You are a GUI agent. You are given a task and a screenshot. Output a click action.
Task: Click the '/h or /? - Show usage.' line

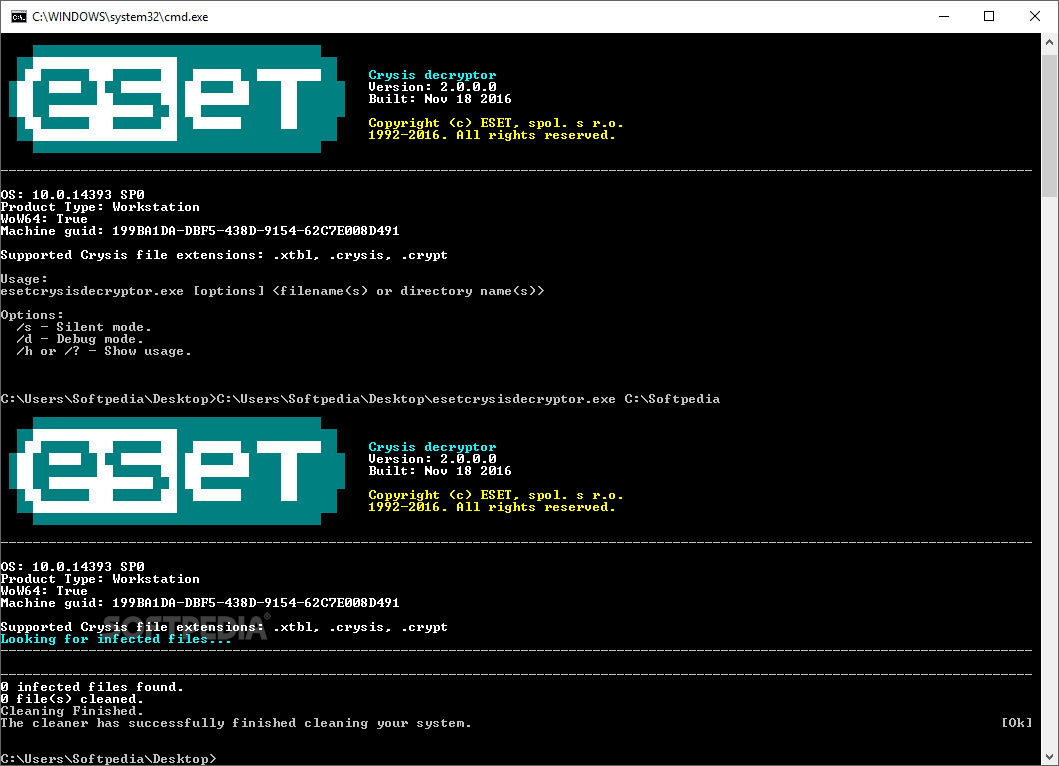[104, 351]
